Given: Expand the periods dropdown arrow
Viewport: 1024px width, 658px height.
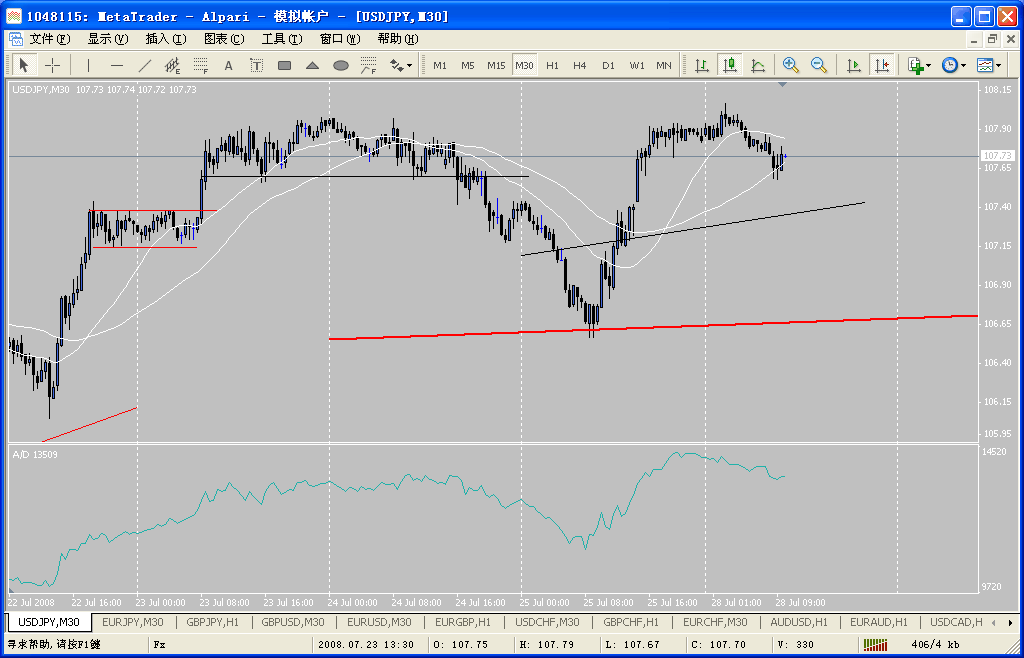Looking at the screenshot, I should [x=963, y=65].
